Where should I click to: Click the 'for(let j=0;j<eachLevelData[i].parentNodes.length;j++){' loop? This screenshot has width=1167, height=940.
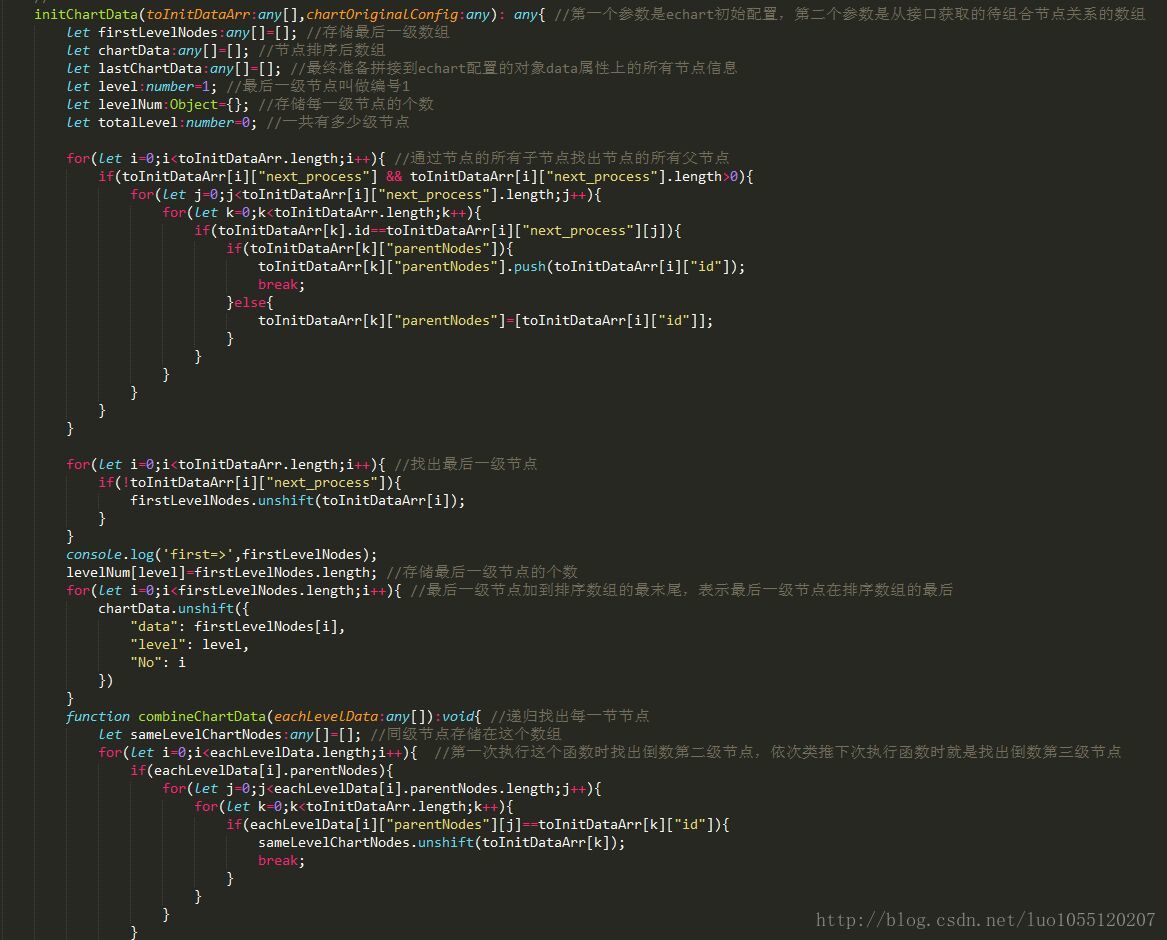[x=382, y=788]
